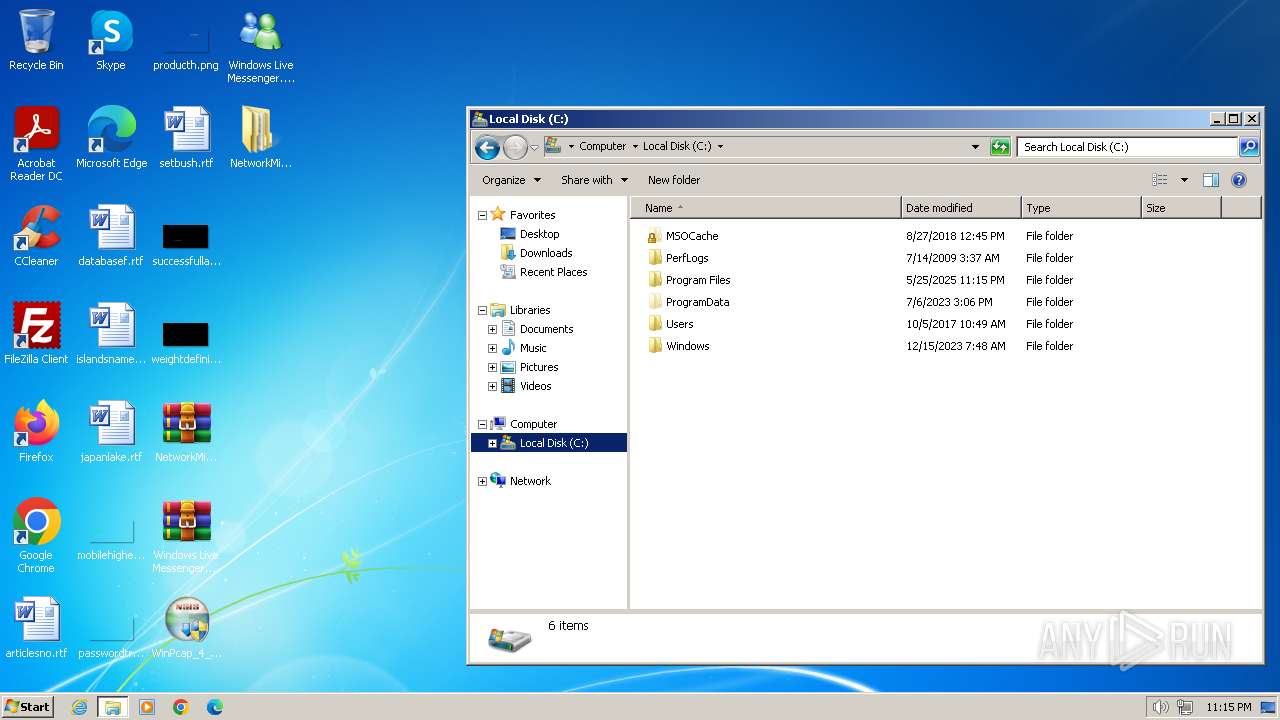
Task: Launch Google Chrome desktop shortcut
Action: click(36, 536)
